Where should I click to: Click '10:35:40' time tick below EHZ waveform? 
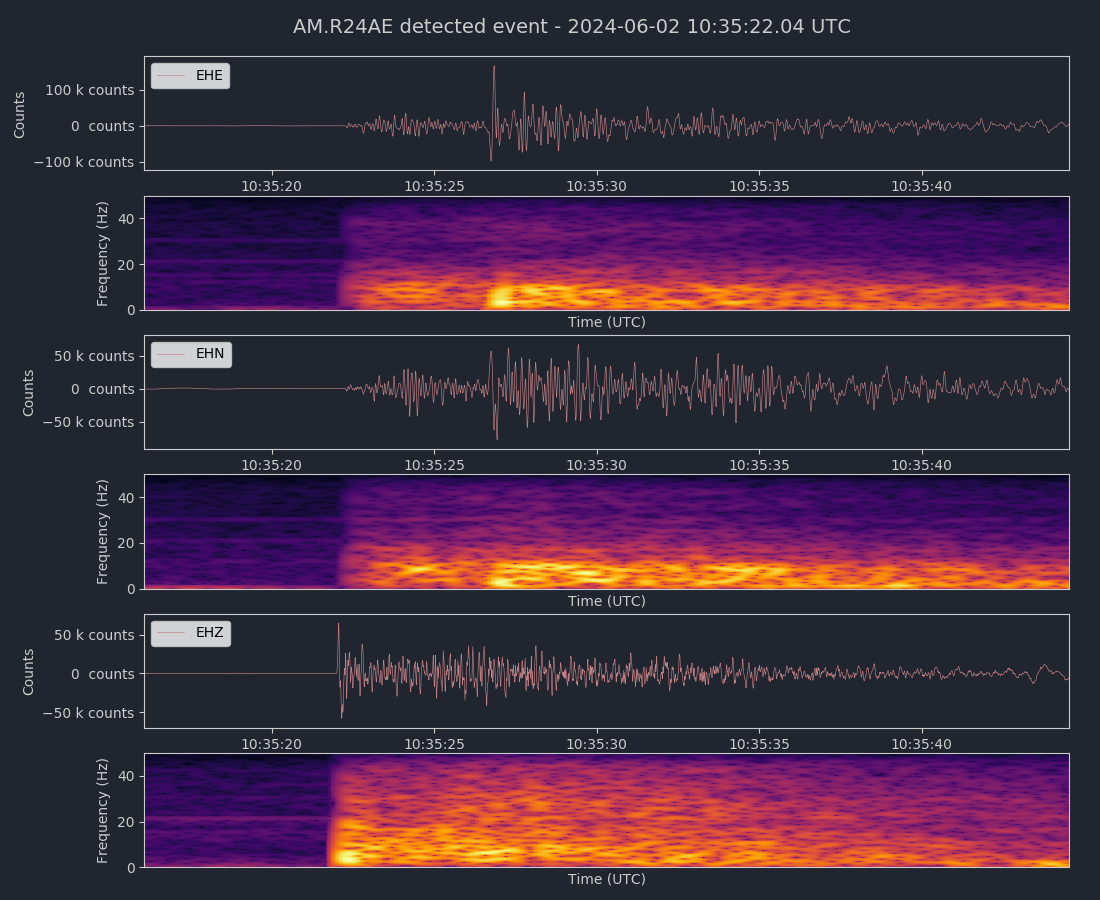pos(922,744)
